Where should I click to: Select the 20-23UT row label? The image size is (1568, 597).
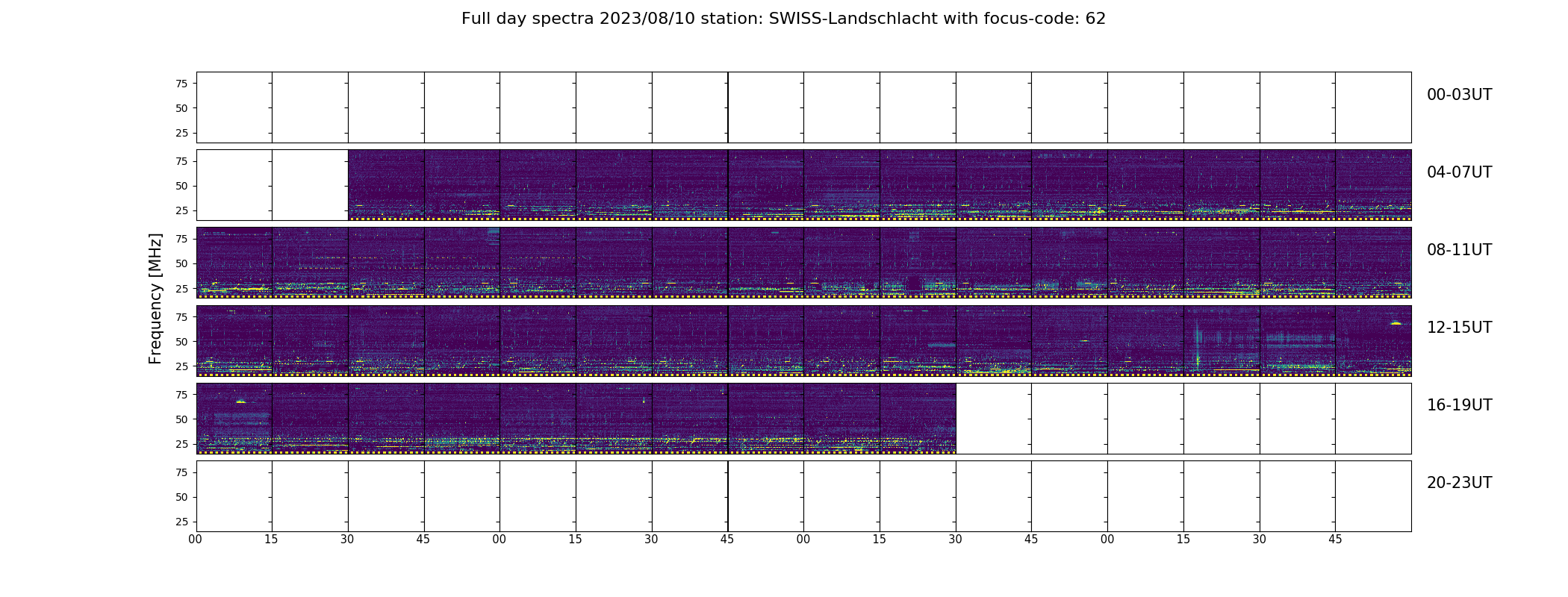coord(1459,483)
